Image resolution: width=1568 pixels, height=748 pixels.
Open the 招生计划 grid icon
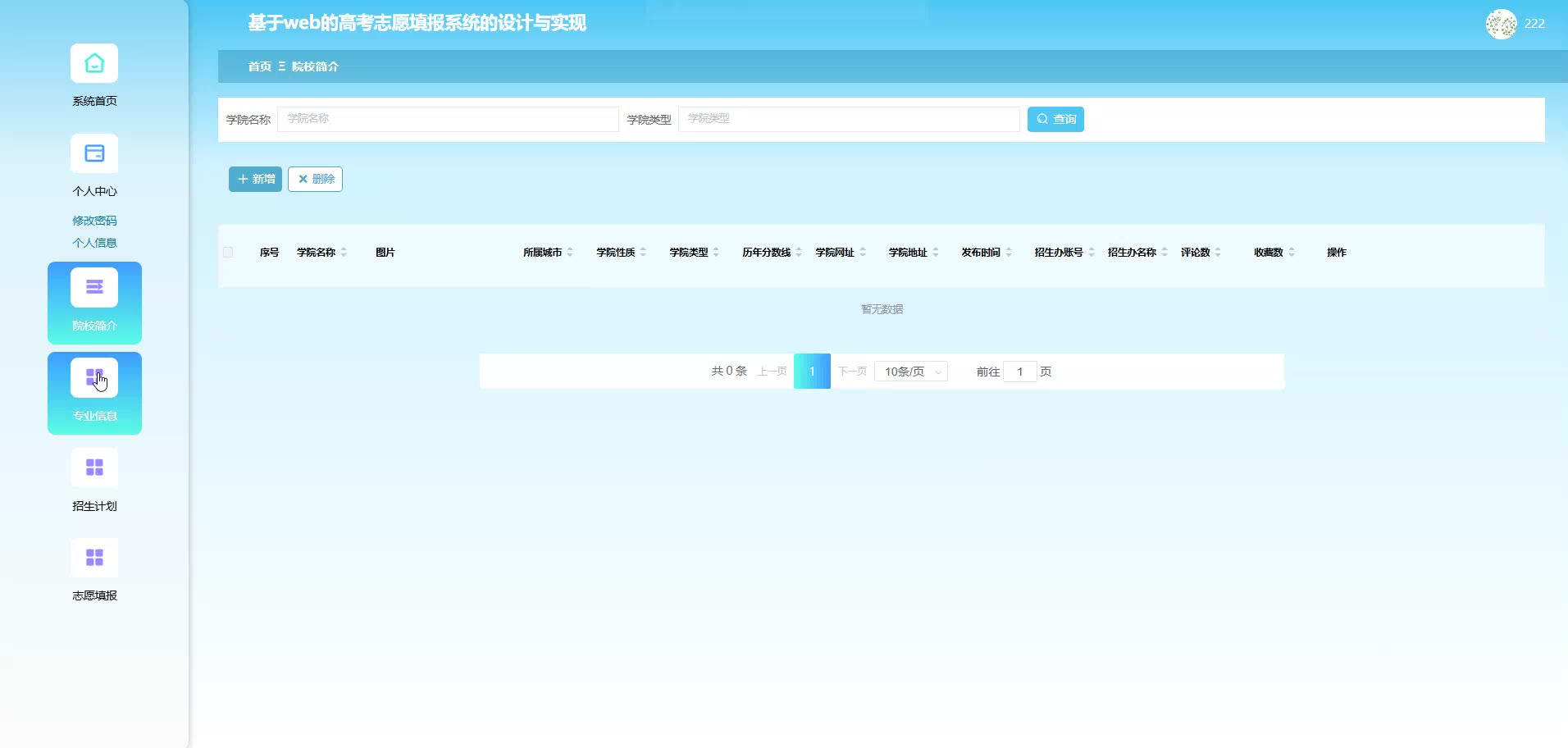[x=94, y=467]
